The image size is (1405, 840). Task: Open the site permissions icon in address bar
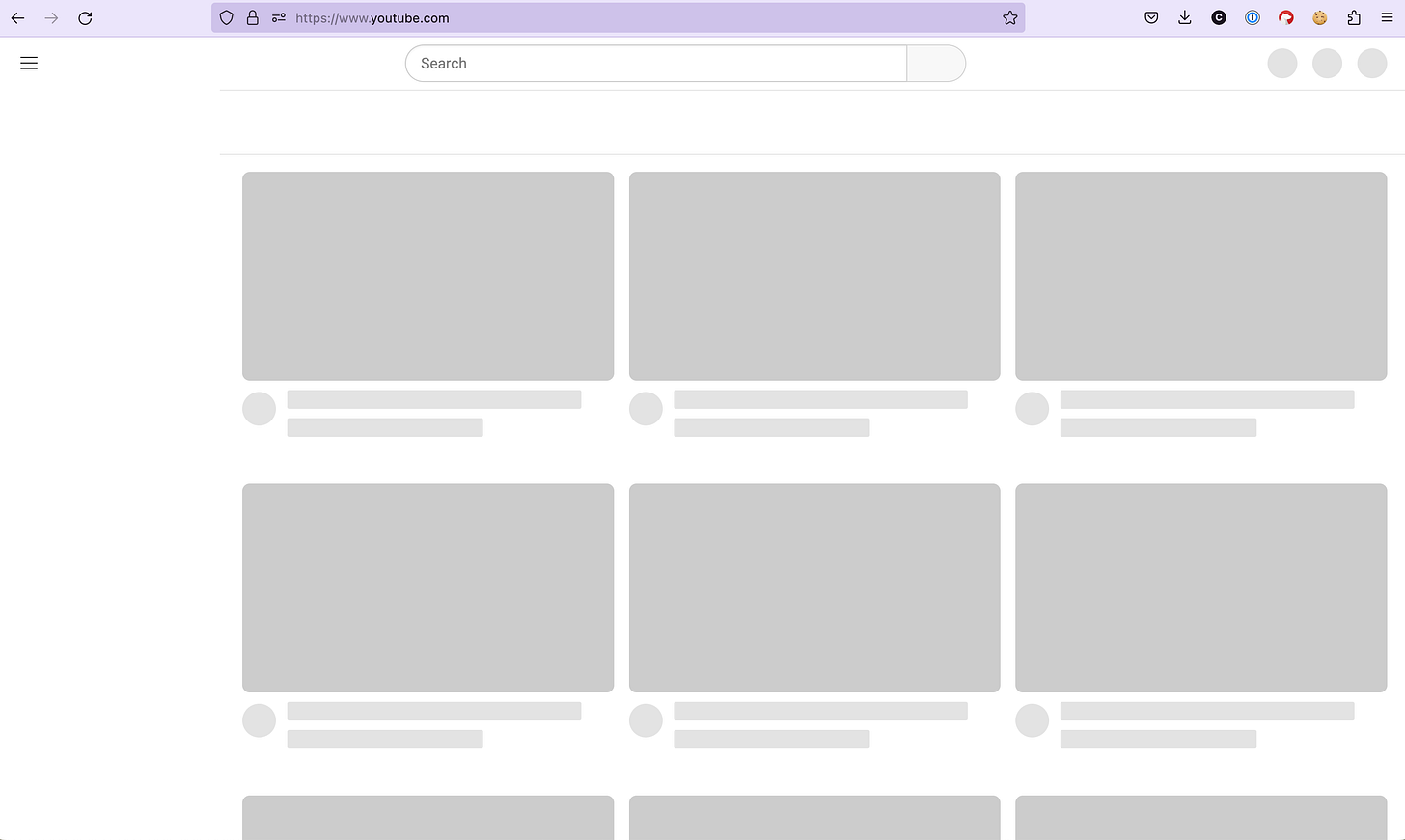(278, 18)
